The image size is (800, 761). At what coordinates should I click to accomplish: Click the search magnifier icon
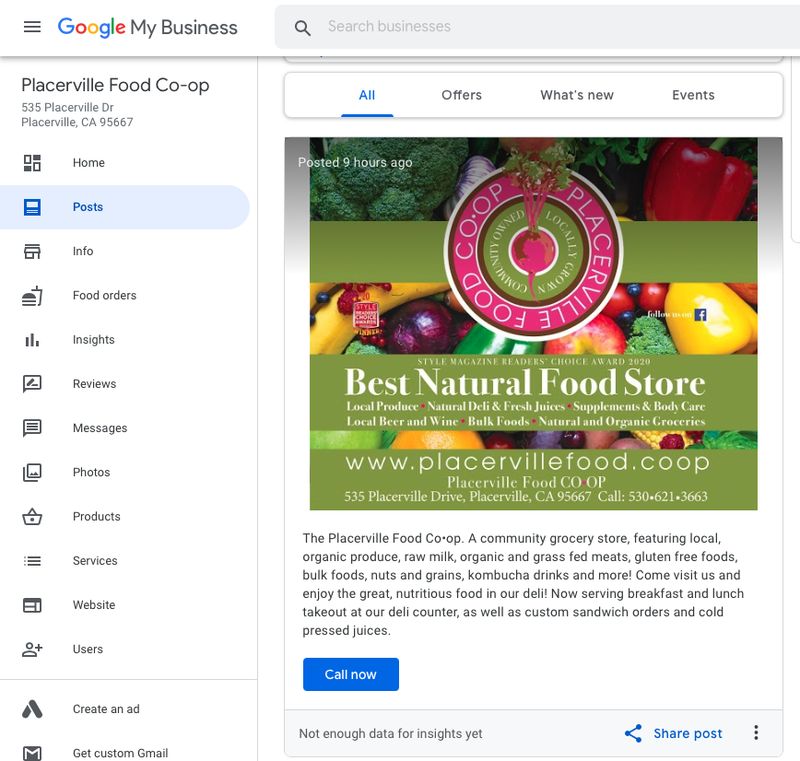tap(303, 28)
